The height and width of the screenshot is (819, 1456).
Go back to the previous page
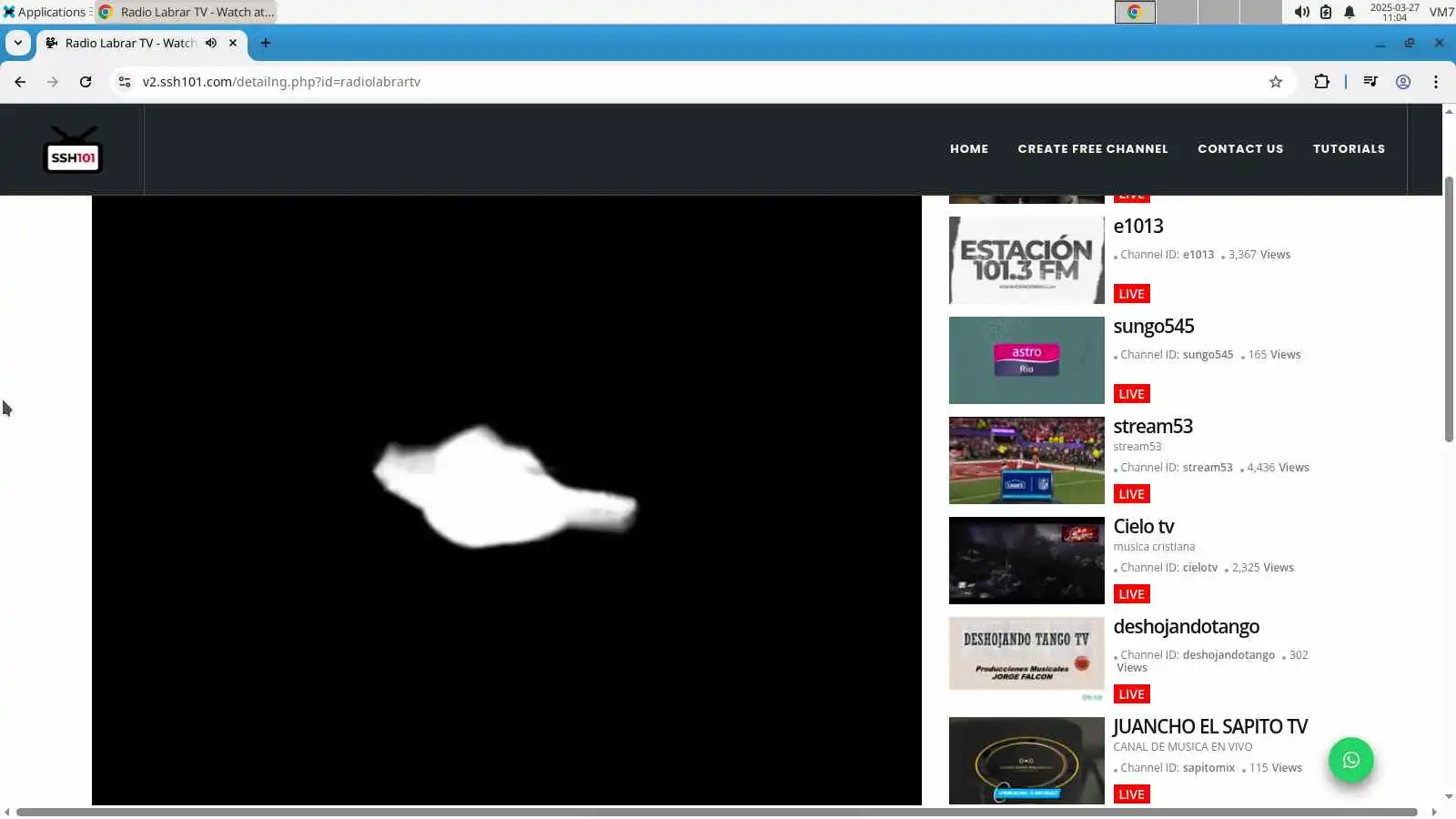click(x=20, y=82)
